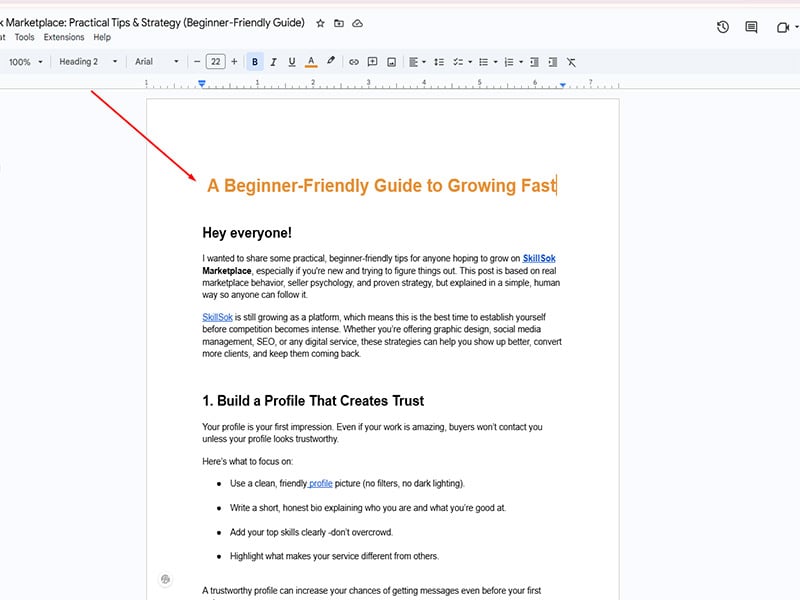Open the 100% zoom dropdown
Viewport: 800px width, 600px height.
tap(25, 62)
